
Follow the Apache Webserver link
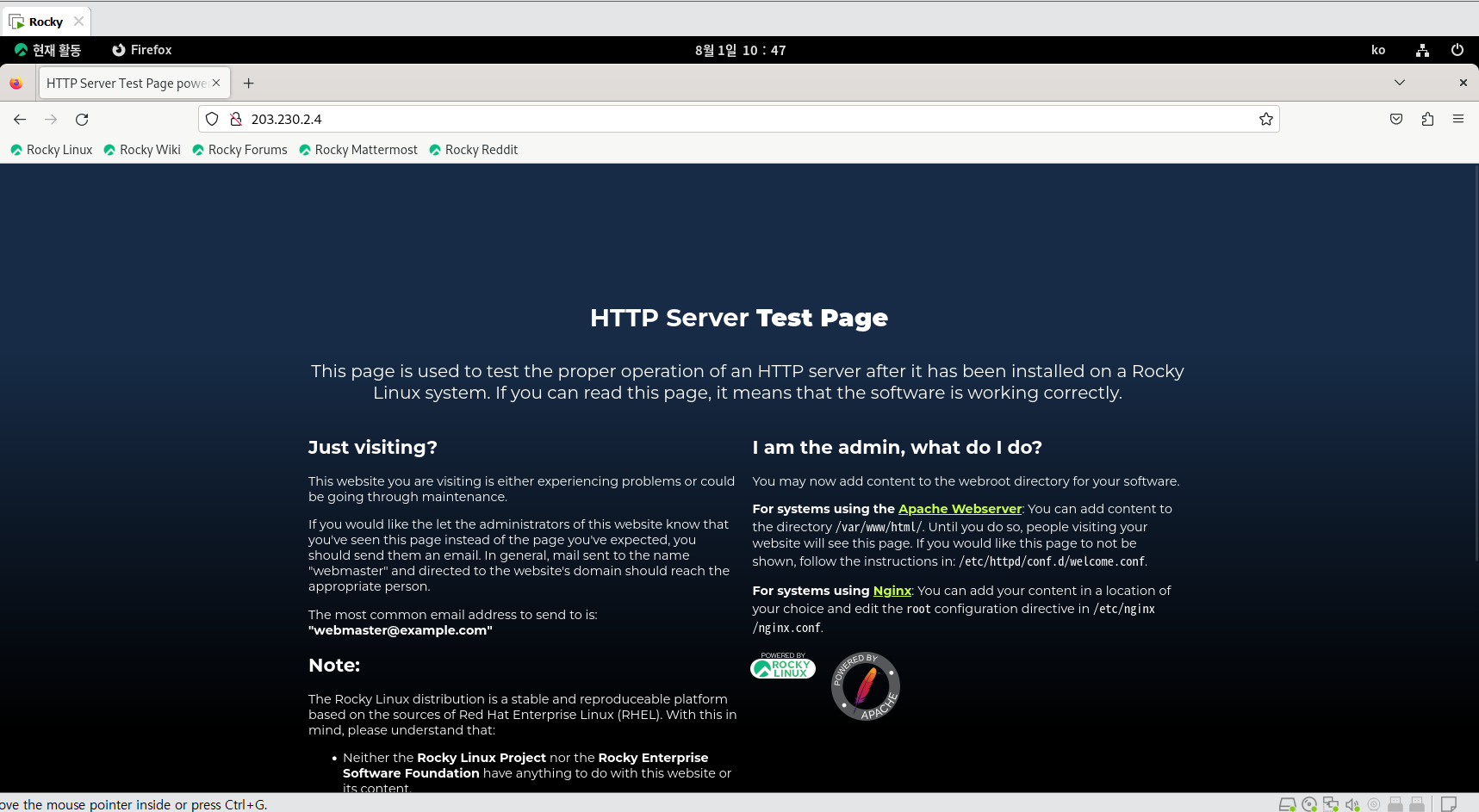(960, 509)
